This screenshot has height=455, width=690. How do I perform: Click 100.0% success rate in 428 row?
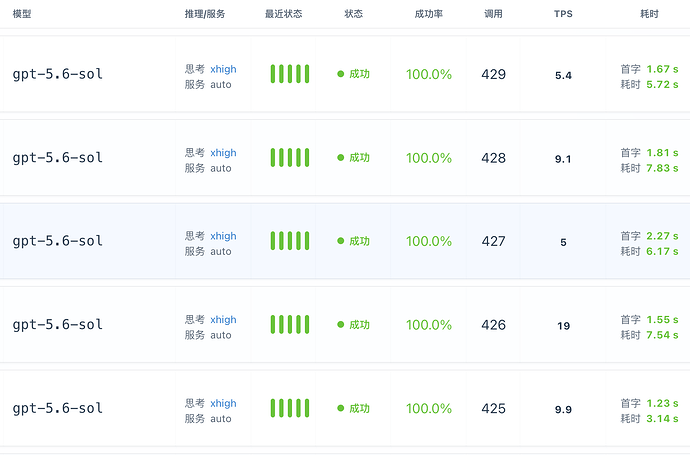pyautogui.click(x=429, y=158)
